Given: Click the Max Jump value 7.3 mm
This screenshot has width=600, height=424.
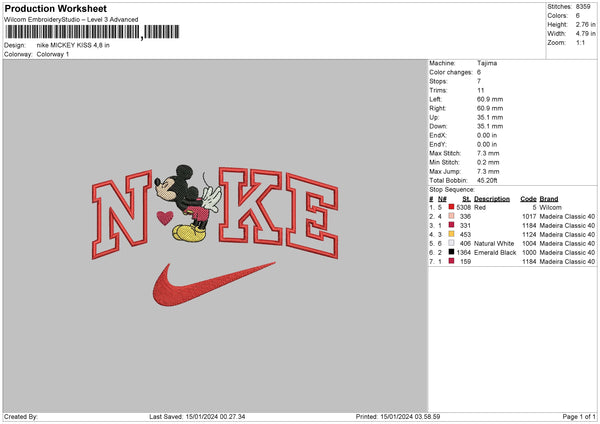Looking at the screenshot, I should click(x=488, y=171).
